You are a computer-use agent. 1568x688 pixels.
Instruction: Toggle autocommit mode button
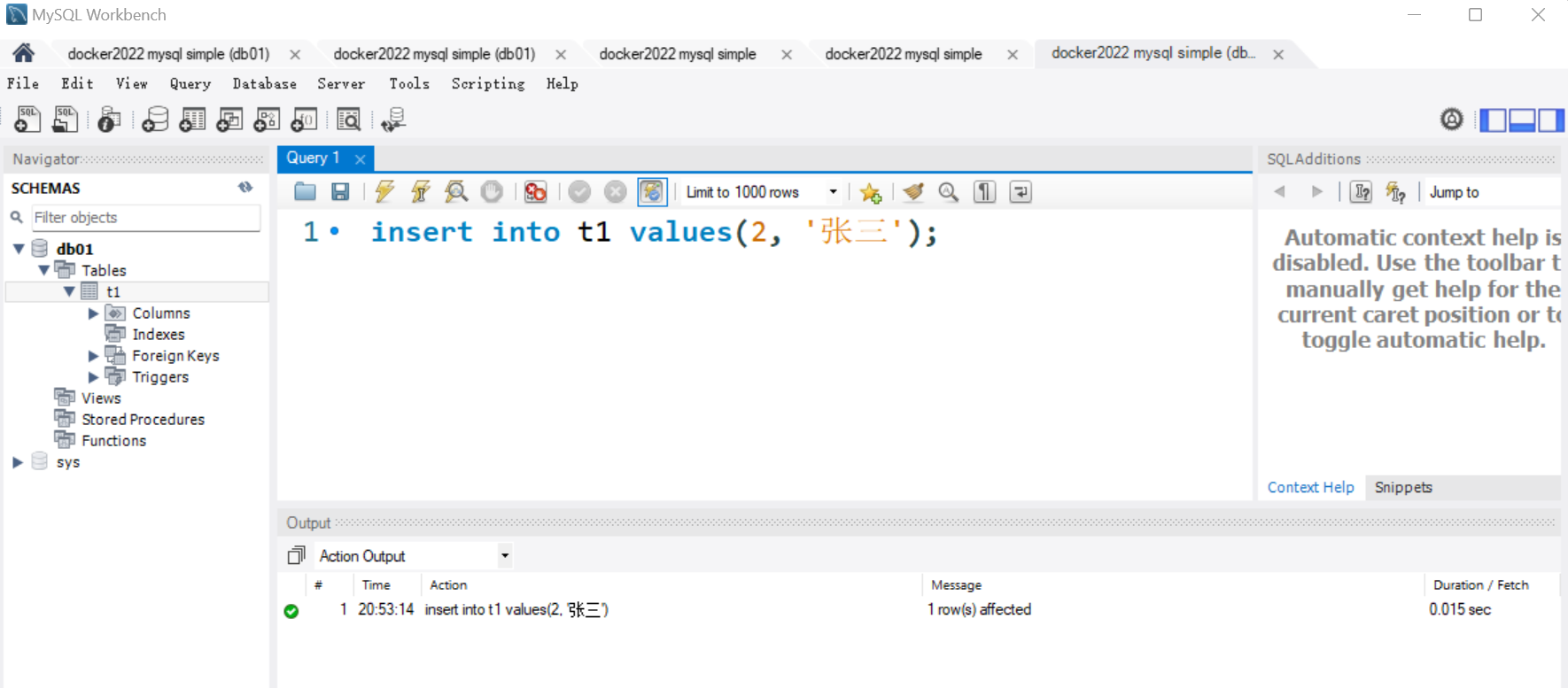coord(652,191)
